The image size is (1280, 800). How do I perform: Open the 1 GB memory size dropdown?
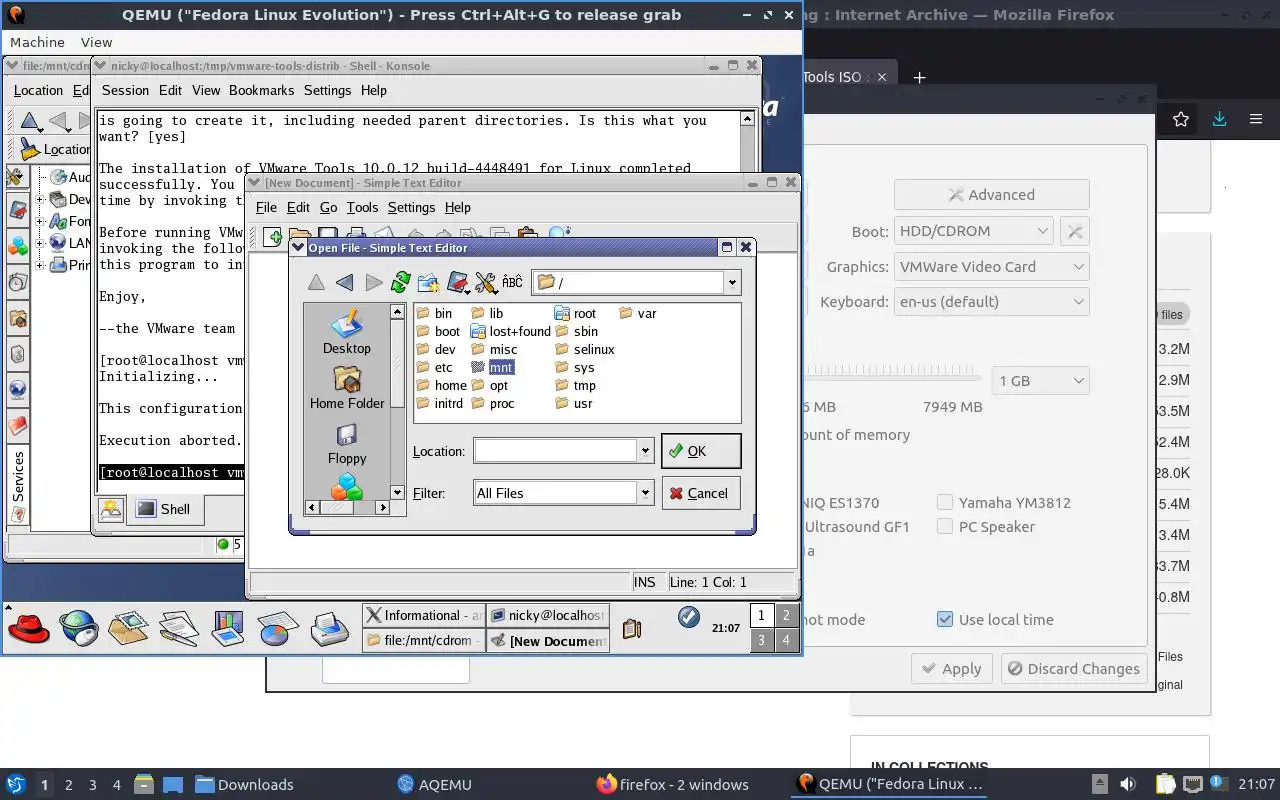[x=1040, y=381]
